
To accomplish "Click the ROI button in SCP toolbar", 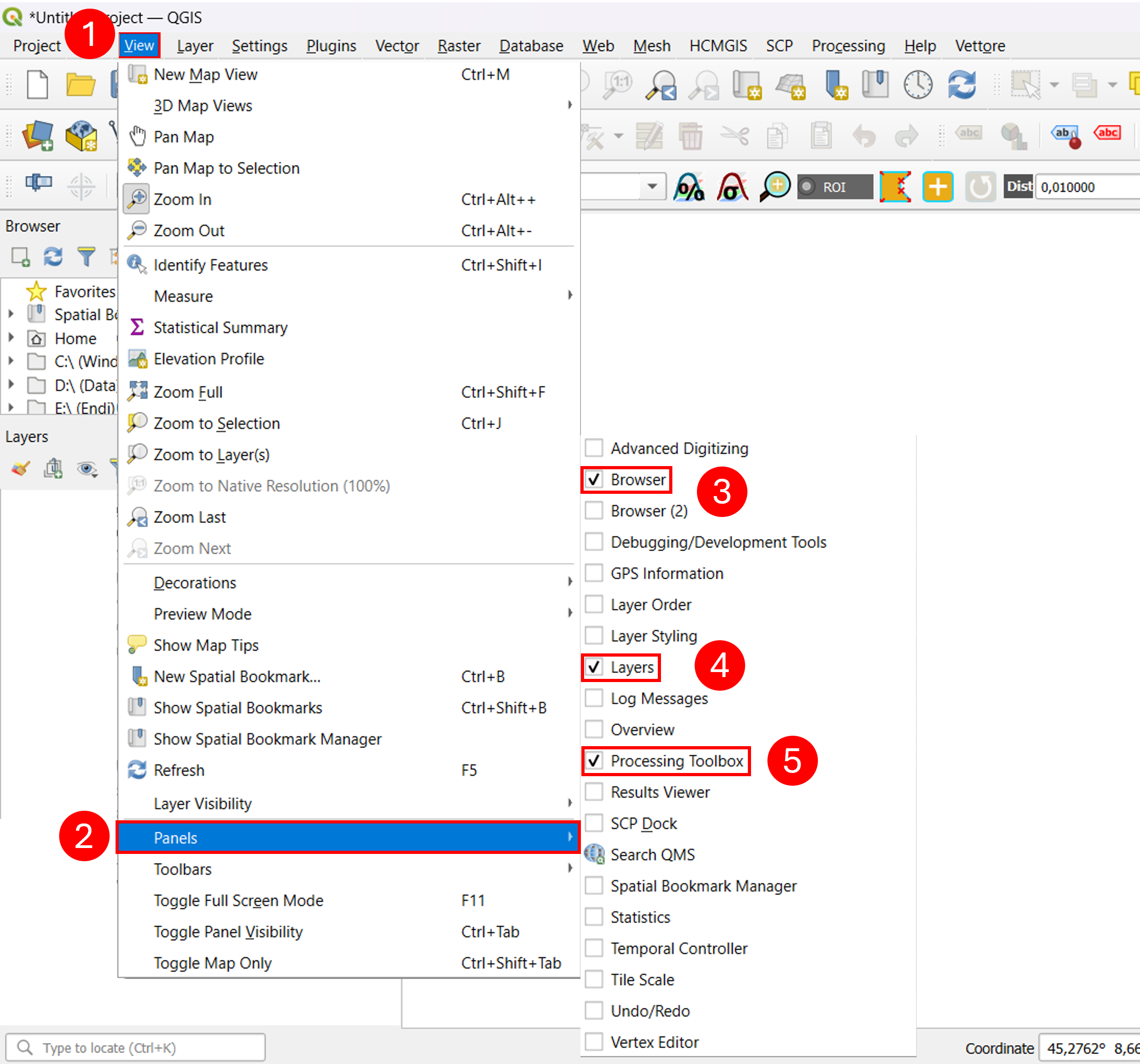I will tap(834, 187).
